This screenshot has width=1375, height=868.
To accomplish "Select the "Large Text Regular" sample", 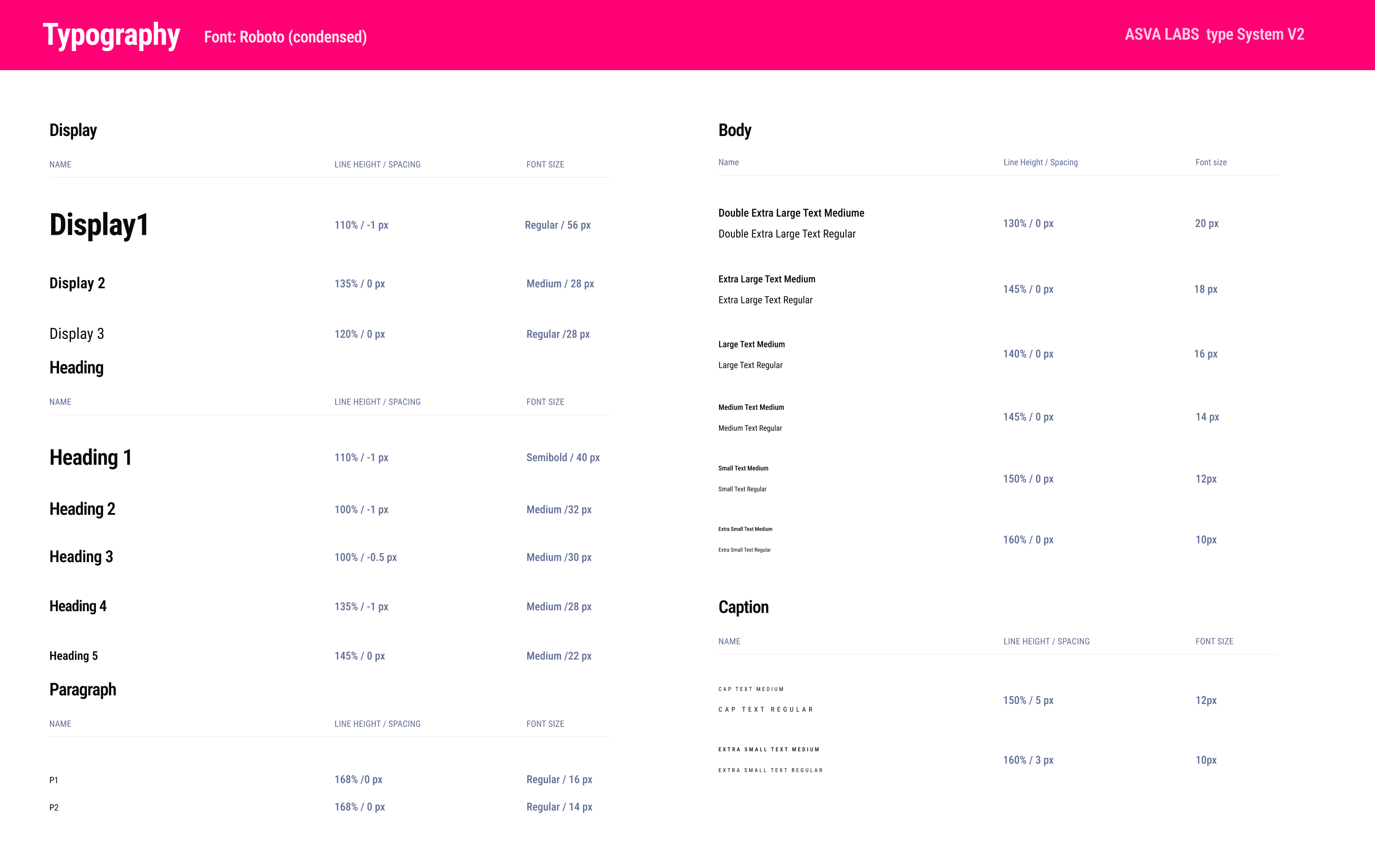I will [x=750, y=365].
